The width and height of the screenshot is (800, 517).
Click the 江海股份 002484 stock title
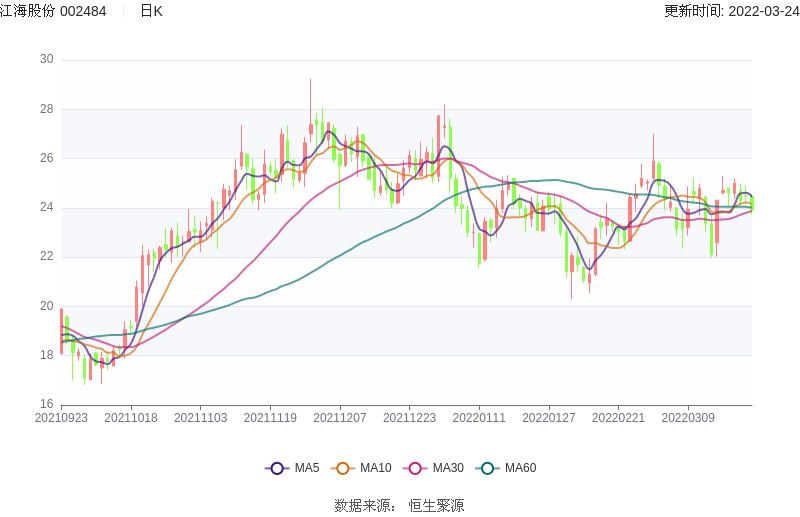tap(53, 11)
